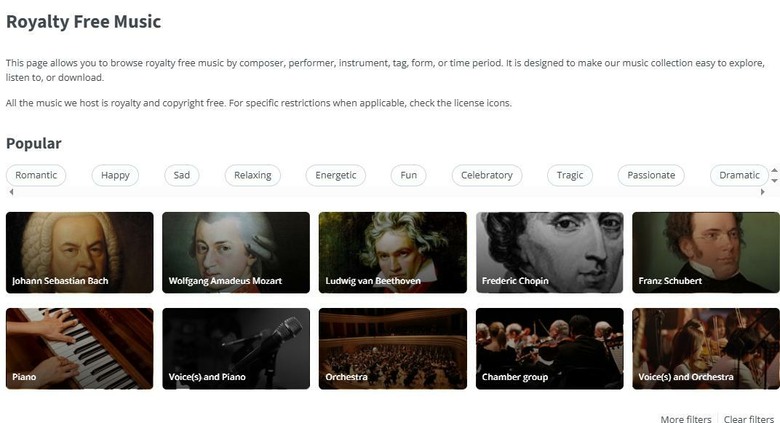Select the Franz Schubert portrait tile
The image size is (780, 423).
pos(706,252)
